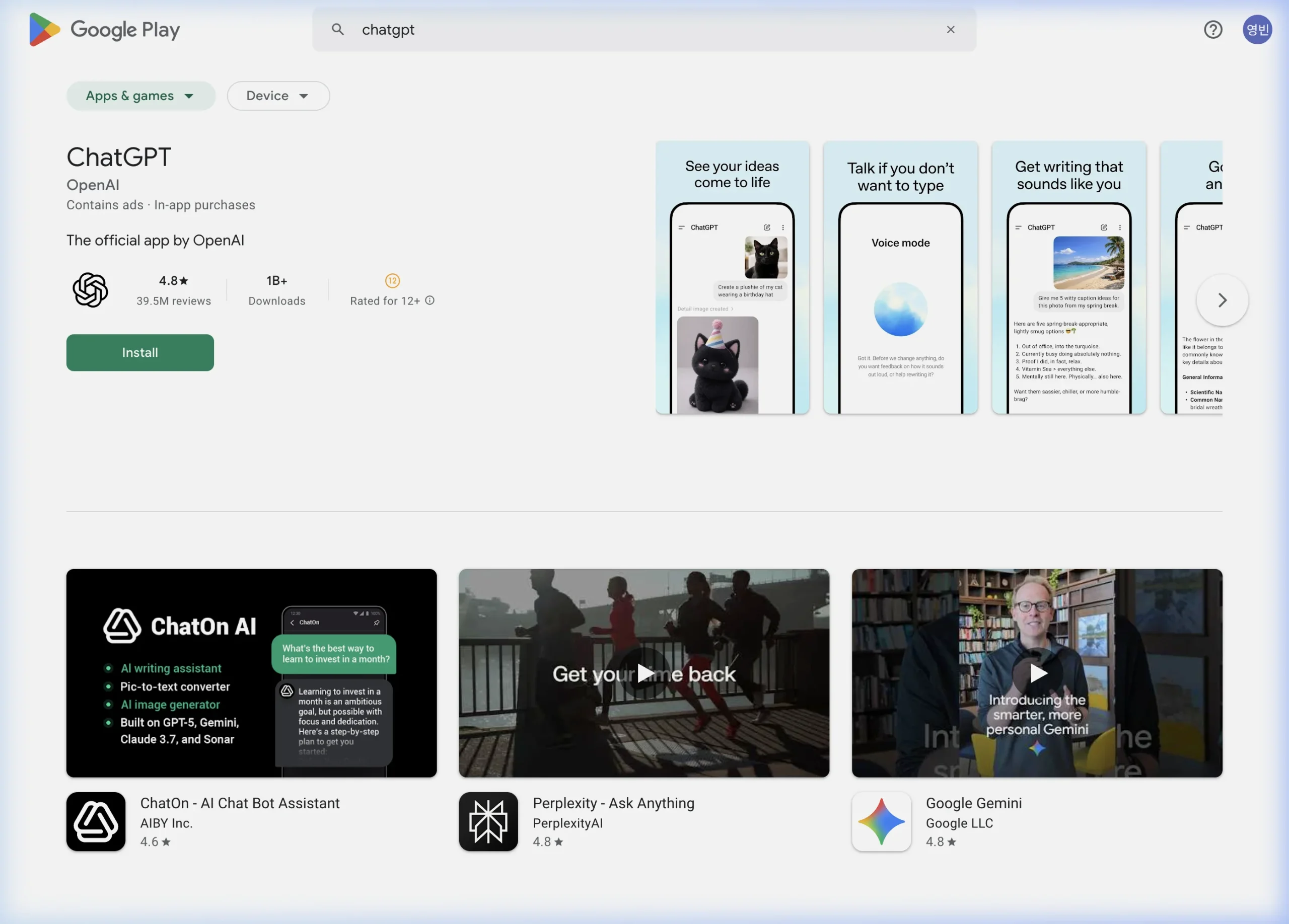
Task: Install the ChatGPT app
Action: coord(140,353)
